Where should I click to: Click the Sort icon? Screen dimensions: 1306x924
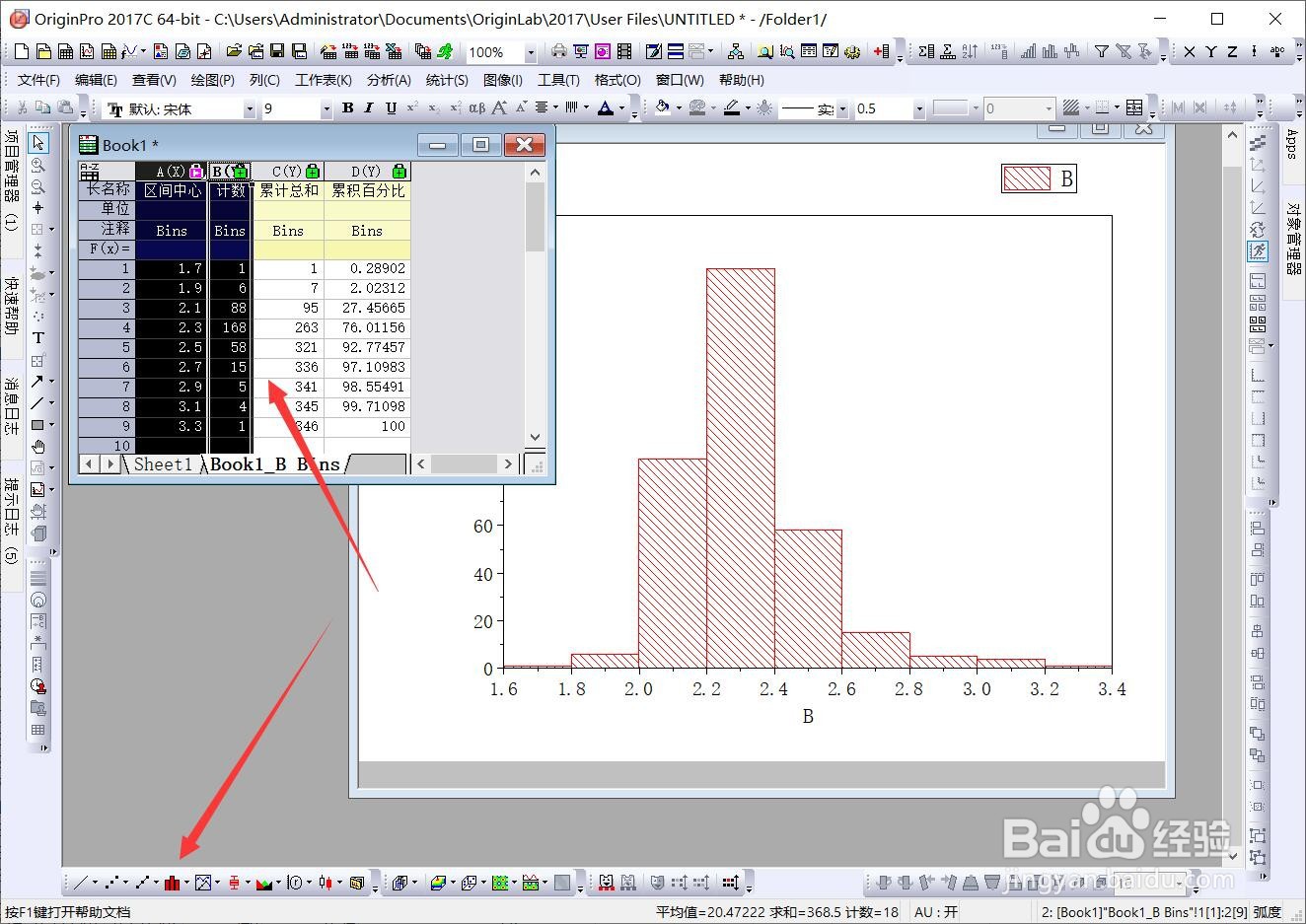point(969,51)
